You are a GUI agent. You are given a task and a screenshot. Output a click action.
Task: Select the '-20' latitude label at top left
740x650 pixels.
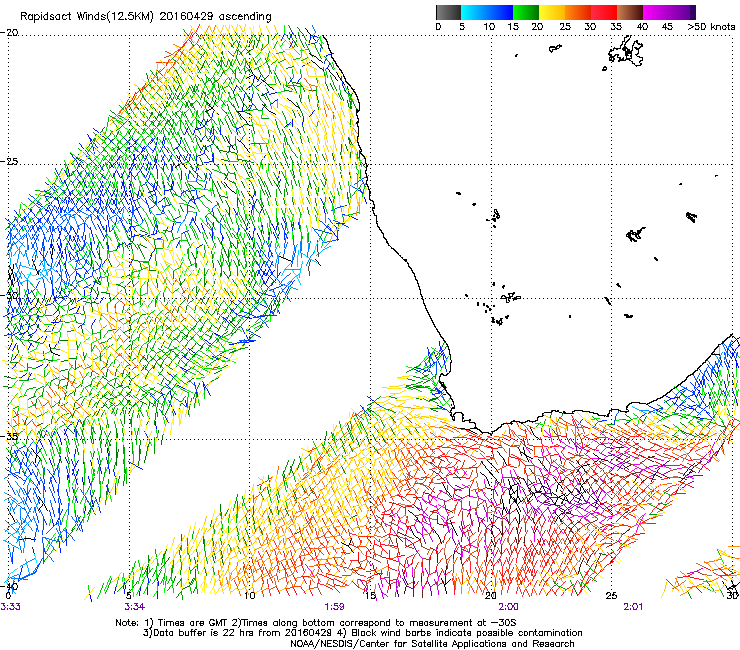[9, 33]
